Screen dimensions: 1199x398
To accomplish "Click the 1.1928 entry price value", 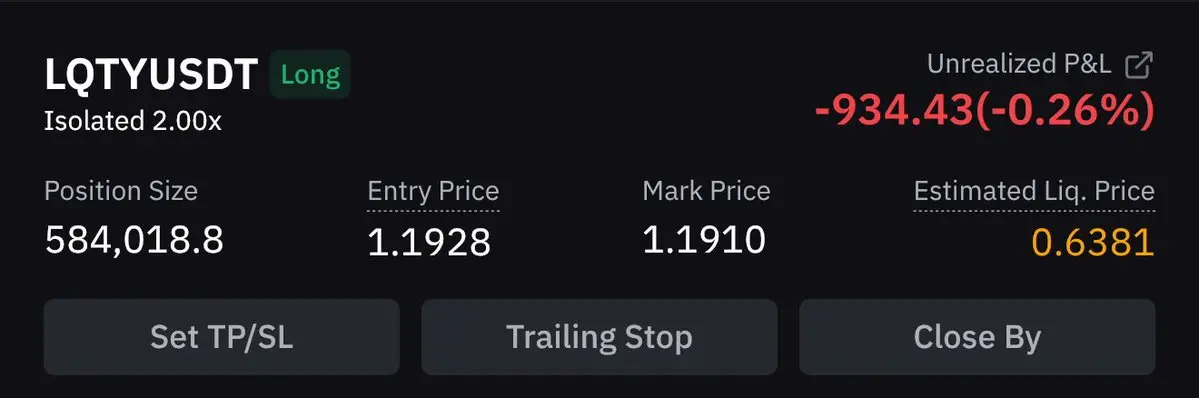I will coord(429,243).
